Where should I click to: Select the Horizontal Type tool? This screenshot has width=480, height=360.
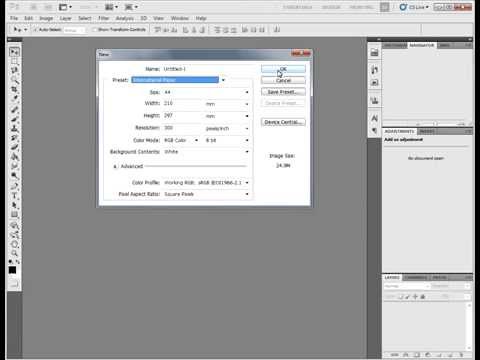pyautogui.click(x=14, y=196)
